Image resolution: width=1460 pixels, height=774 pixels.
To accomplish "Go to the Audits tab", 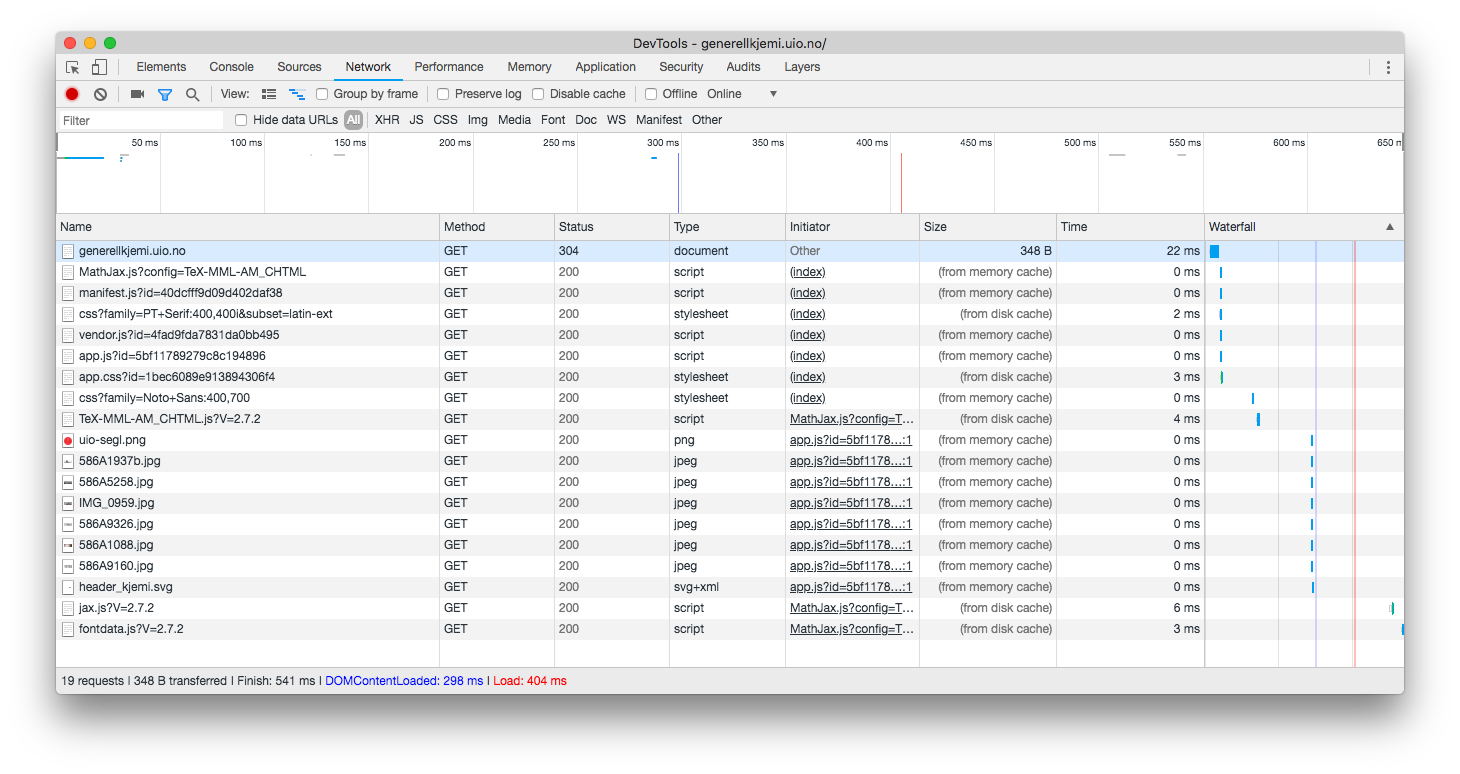I will pos(743,67).
